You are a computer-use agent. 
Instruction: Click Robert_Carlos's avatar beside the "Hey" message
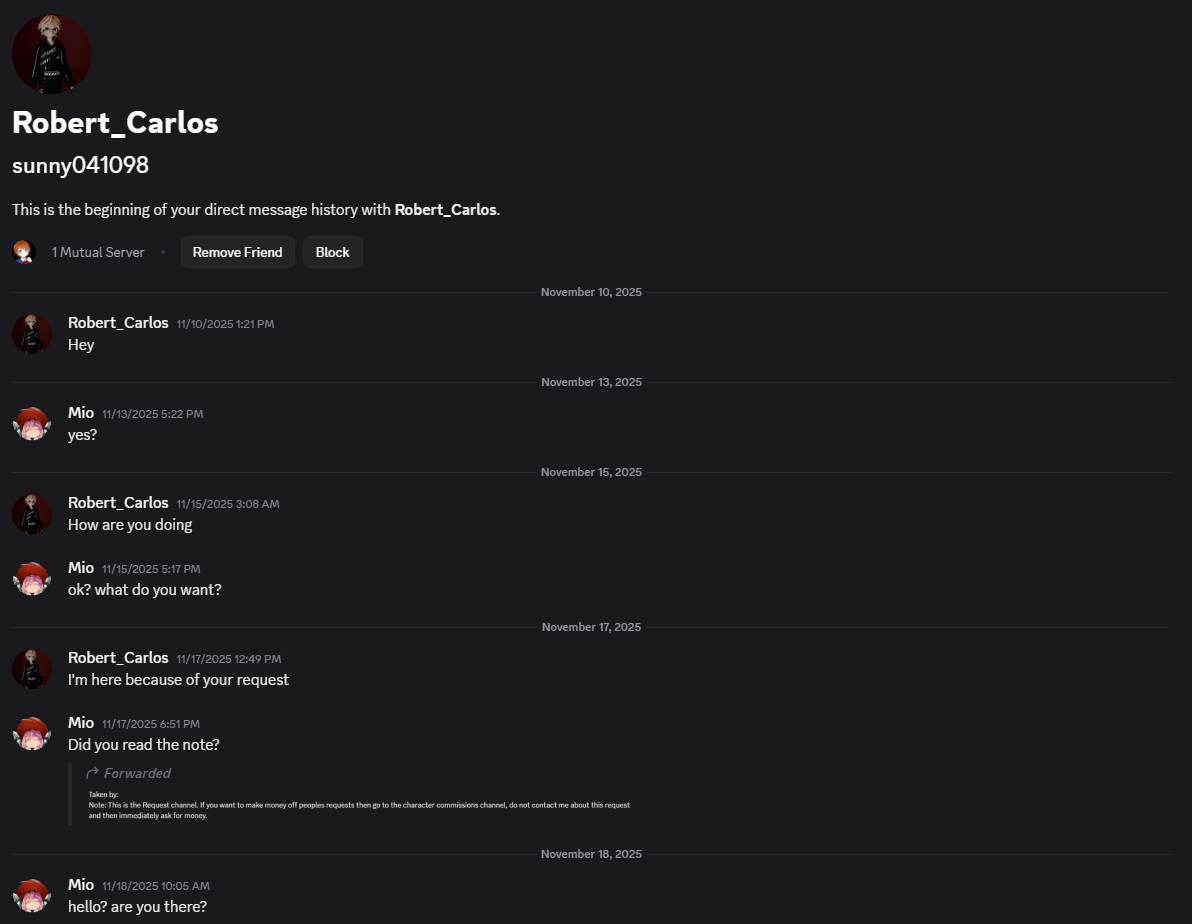[32, 334]
